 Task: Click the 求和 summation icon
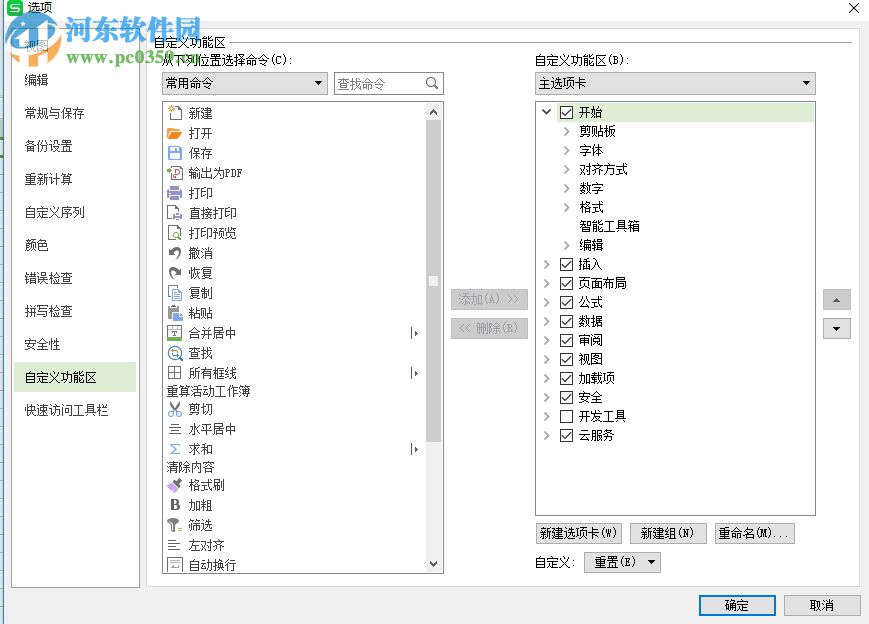pyautogui.click(x=175, y=447)
